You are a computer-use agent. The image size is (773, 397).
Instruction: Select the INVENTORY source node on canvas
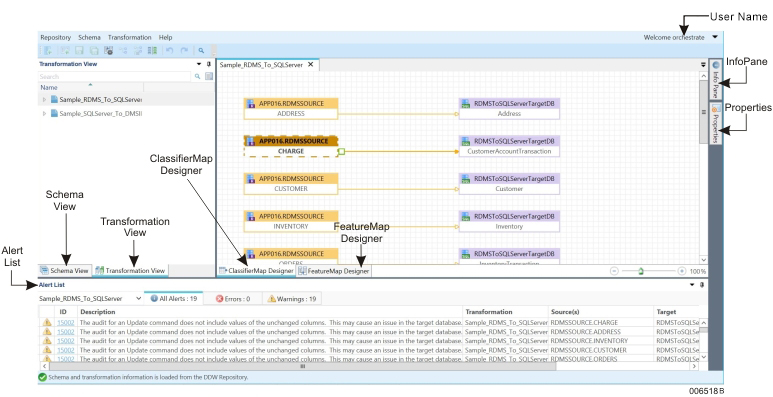291,221
